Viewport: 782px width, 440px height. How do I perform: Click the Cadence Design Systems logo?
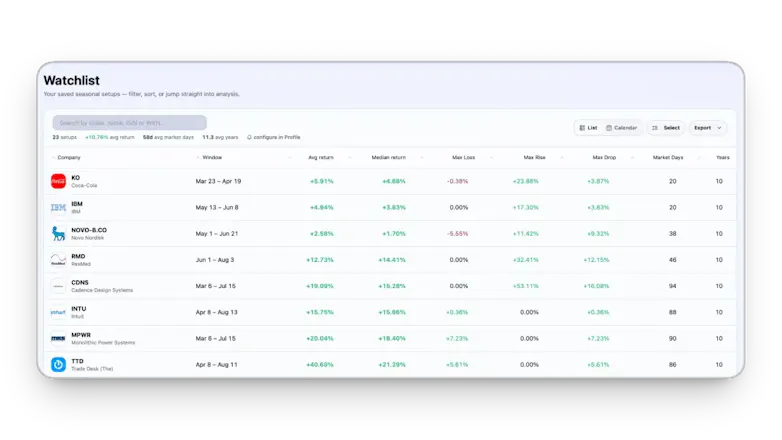point(58,286)
